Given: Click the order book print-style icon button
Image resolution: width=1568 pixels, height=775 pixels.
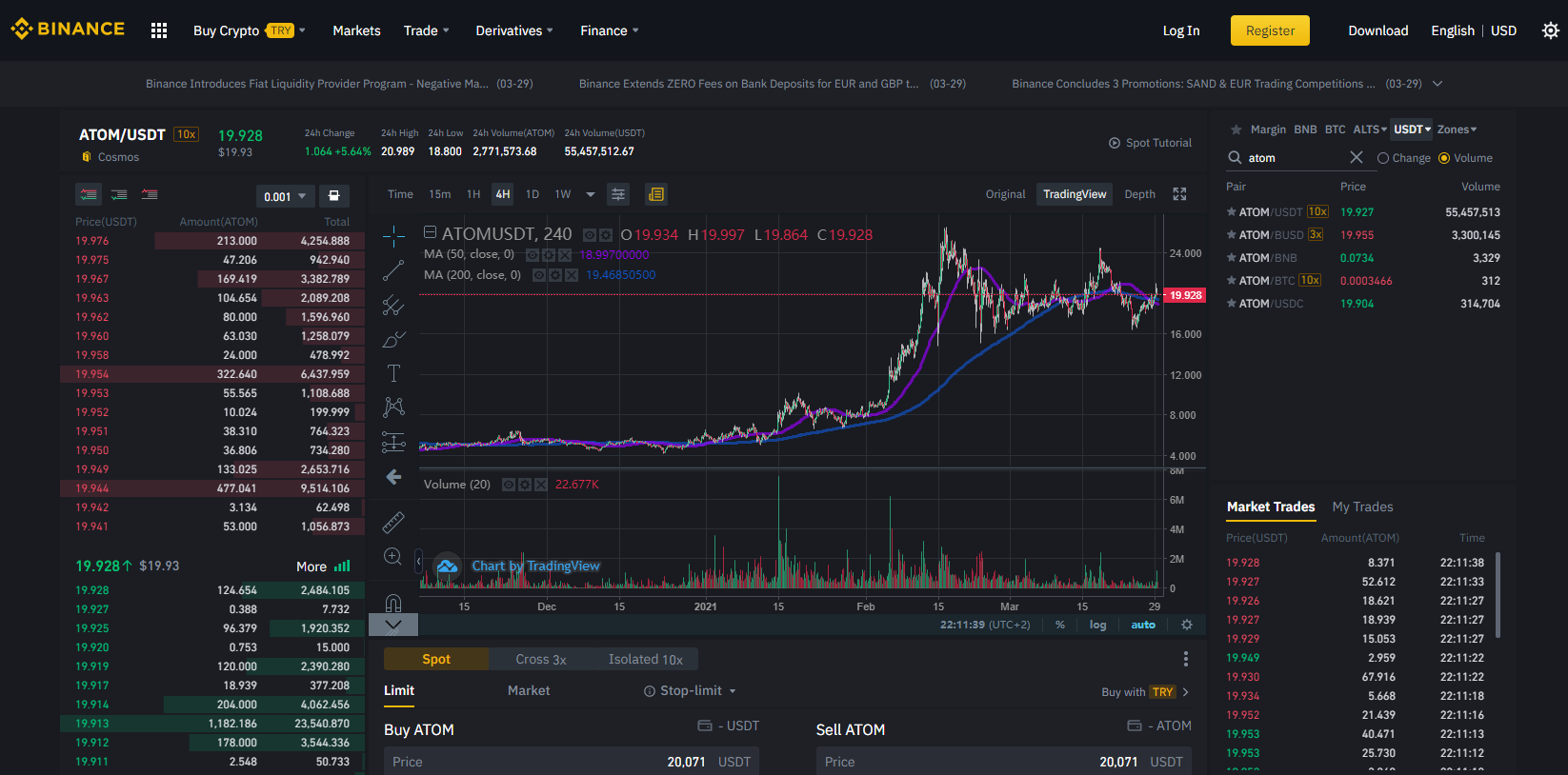Looking at the screenshot, I should 333,196.
